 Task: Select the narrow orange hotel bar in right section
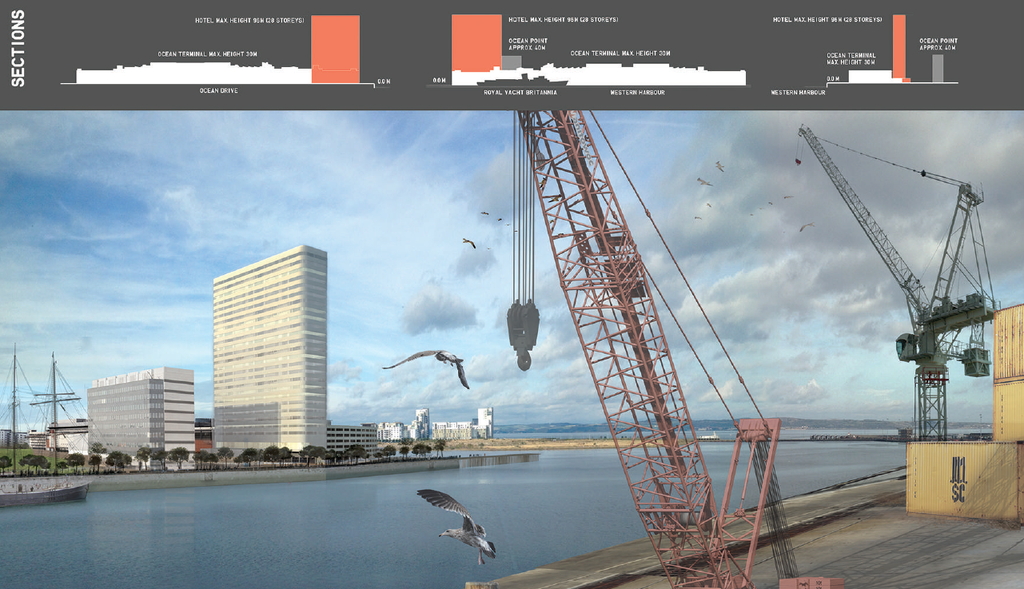(x=898, y=46)
